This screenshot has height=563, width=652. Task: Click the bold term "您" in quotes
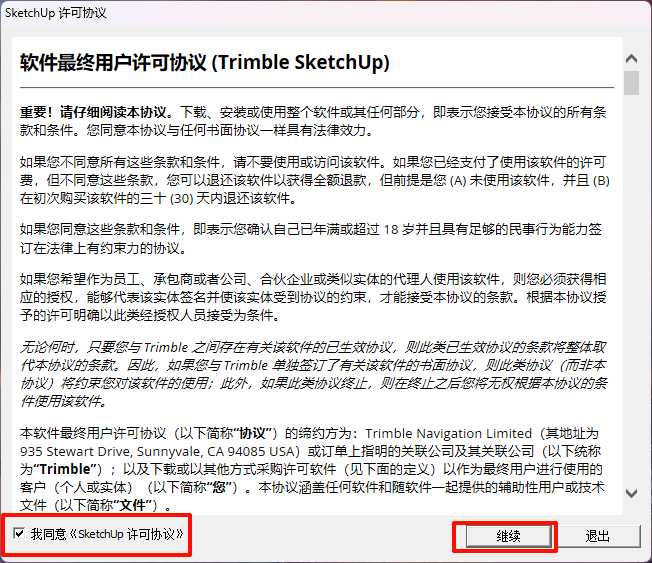click(x=218, y=487)
